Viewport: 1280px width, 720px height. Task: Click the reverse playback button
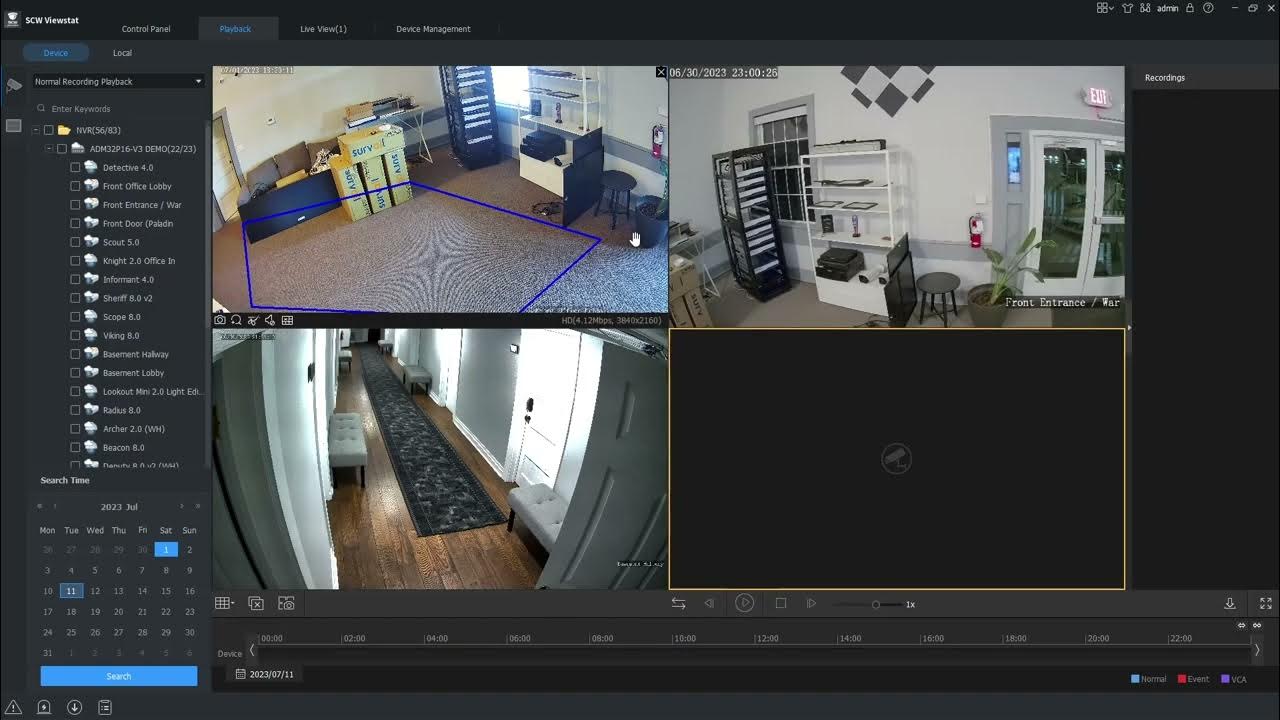click(709, 603)
